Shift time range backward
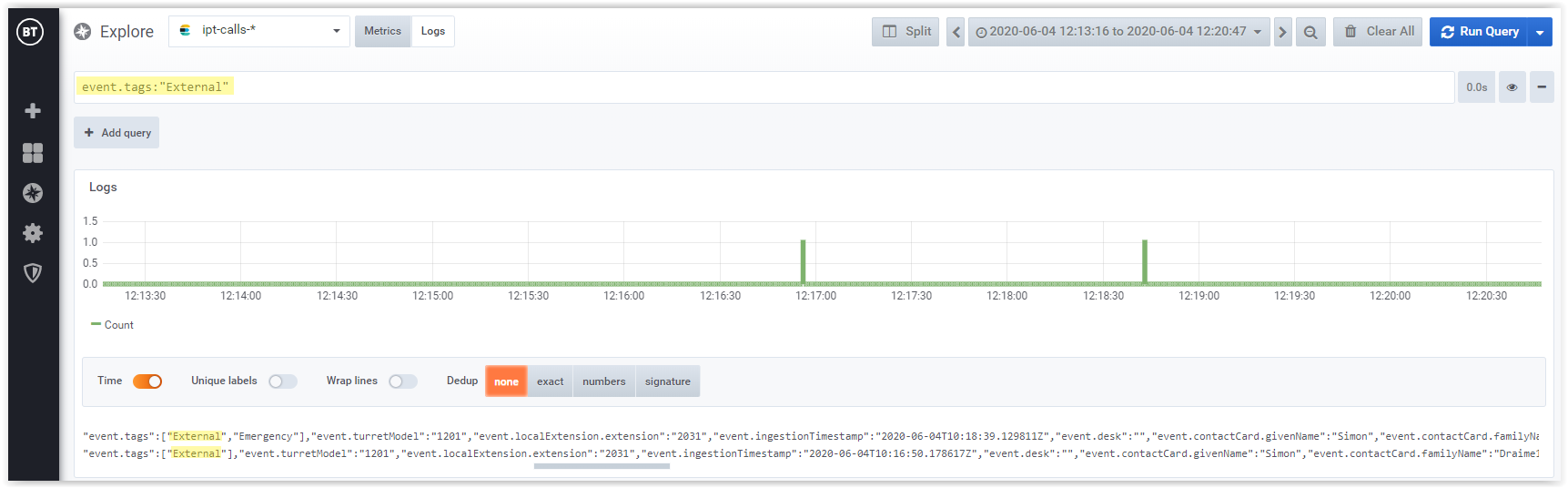Image resolution: width=1568 pixels, height=488 pixels. tap(956, 32)
